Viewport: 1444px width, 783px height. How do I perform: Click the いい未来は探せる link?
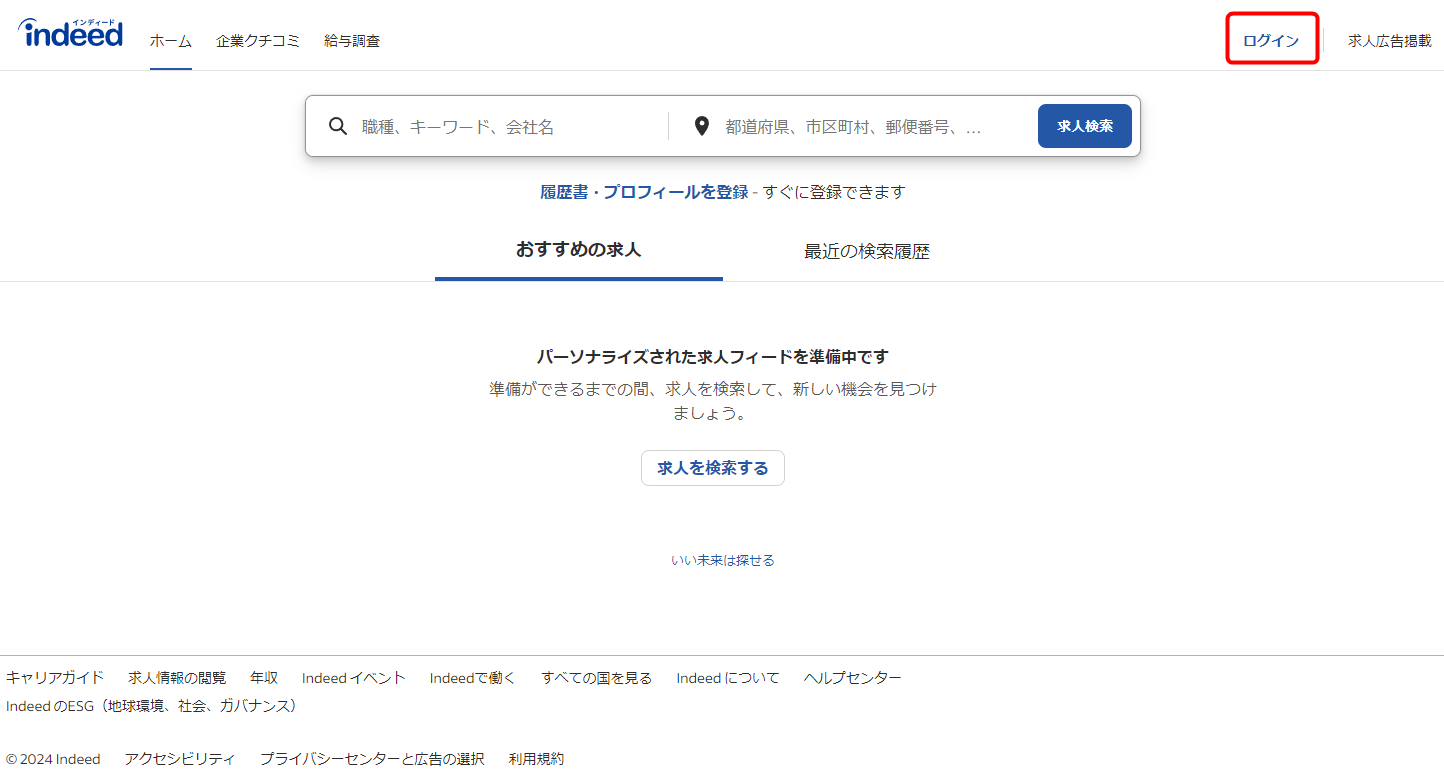pos(722,560)
